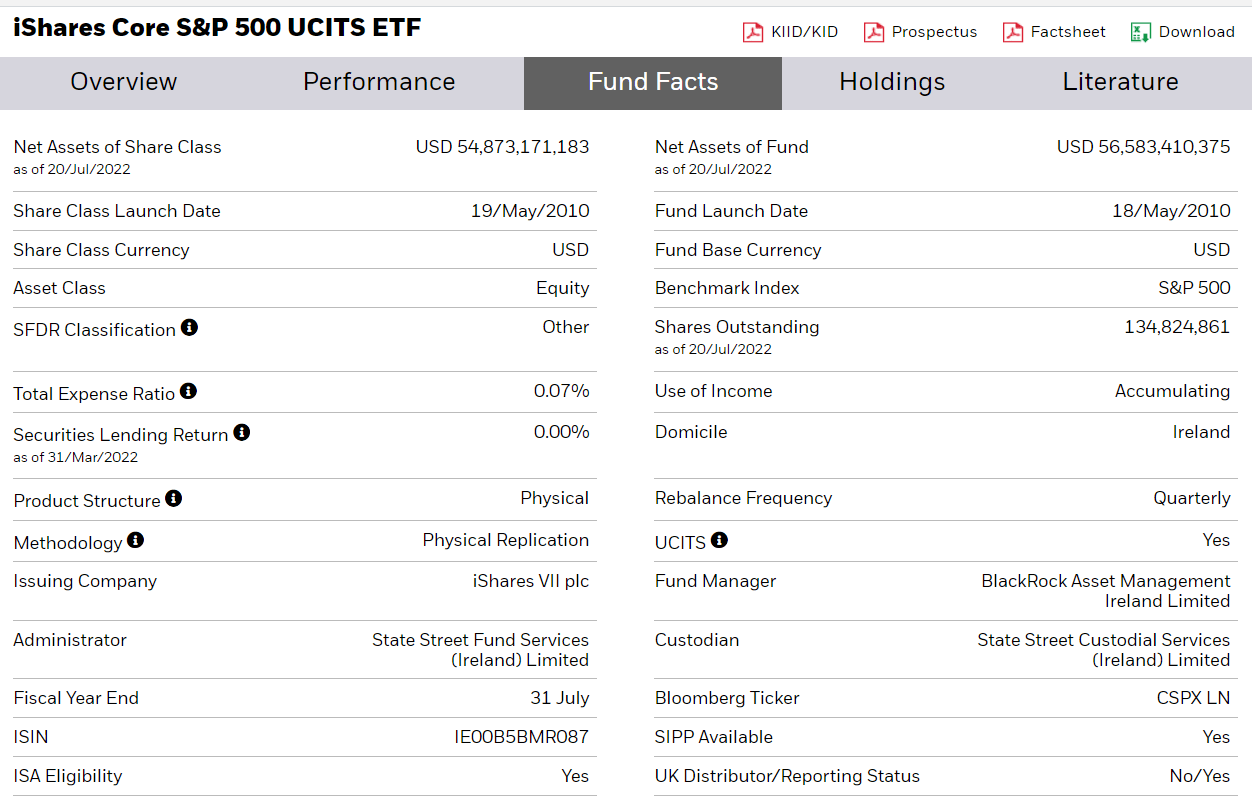
Task: Open the KIID/KID document link
Action: coord(803,31)
